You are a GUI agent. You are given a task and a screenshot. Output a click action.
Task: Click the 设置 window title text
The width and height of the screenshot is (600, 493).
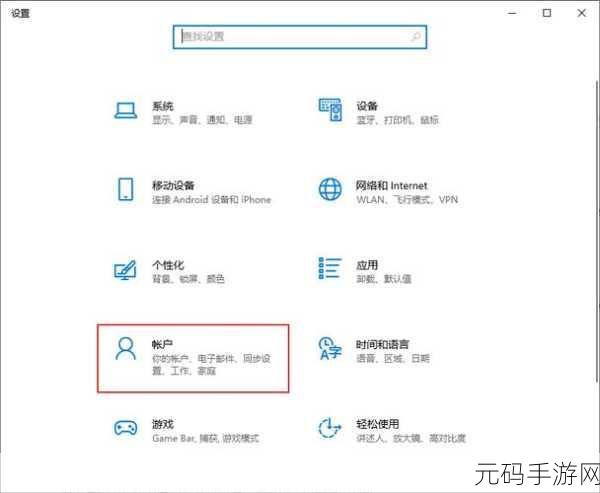click(x=21, y=13)
